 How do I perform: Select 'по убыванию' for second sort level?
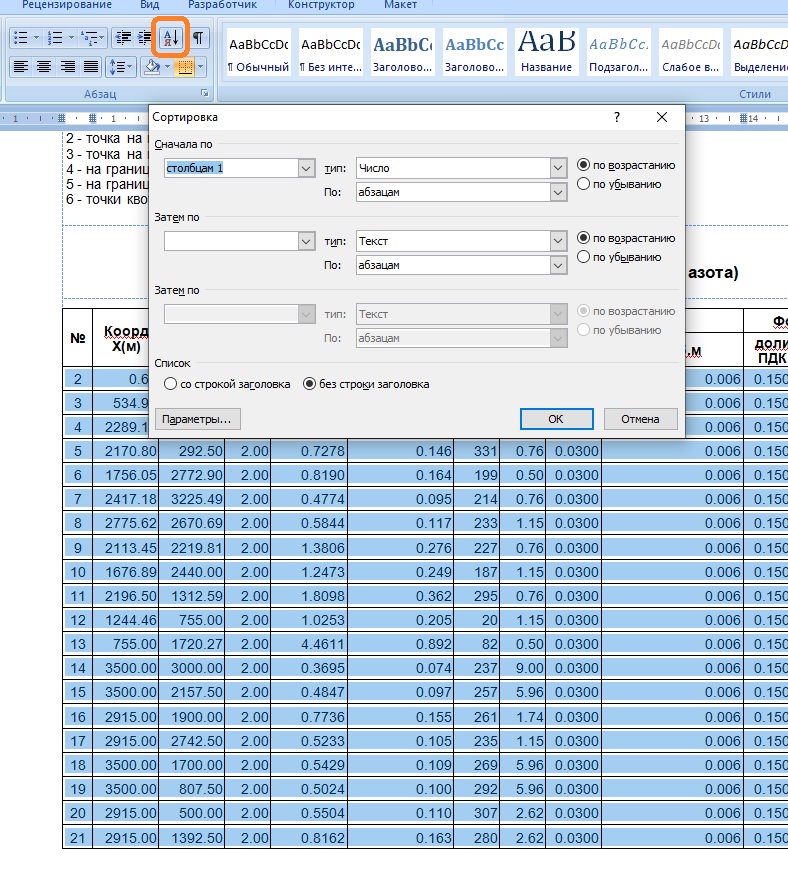point(584,257)
